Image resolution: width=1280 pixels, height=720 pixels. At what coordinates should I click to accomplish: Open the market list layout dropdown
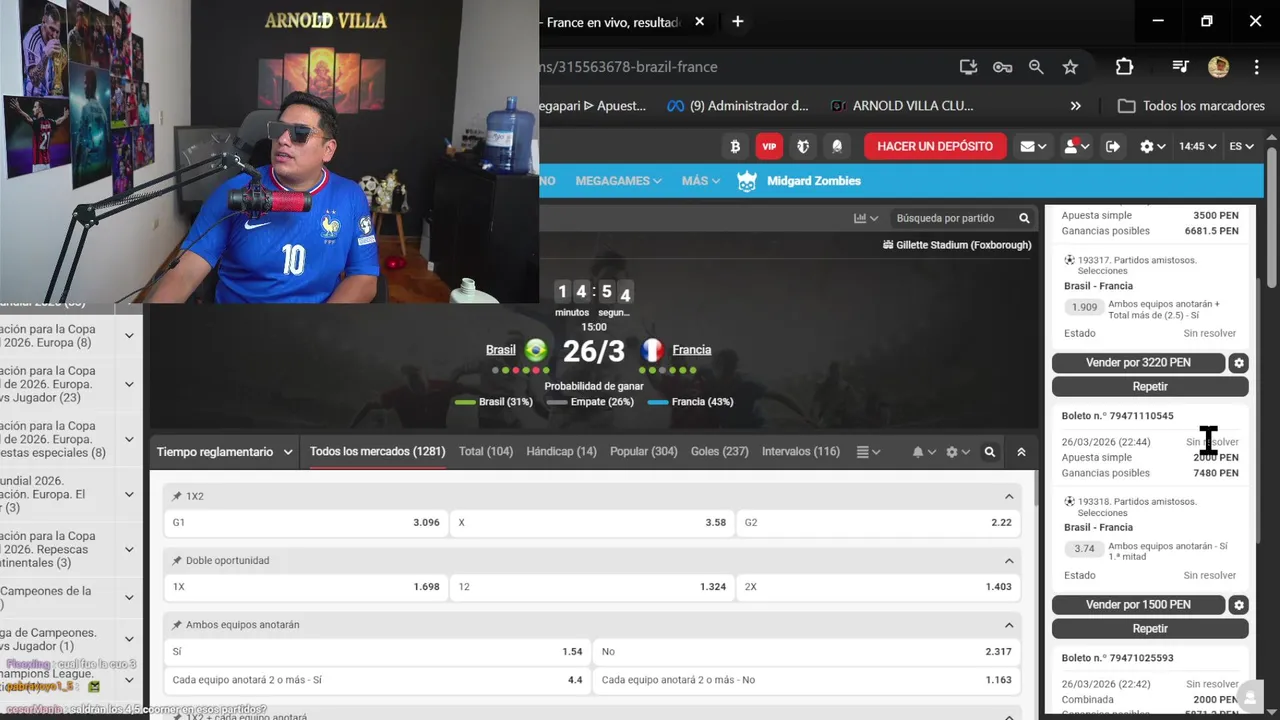click(868, 452)
